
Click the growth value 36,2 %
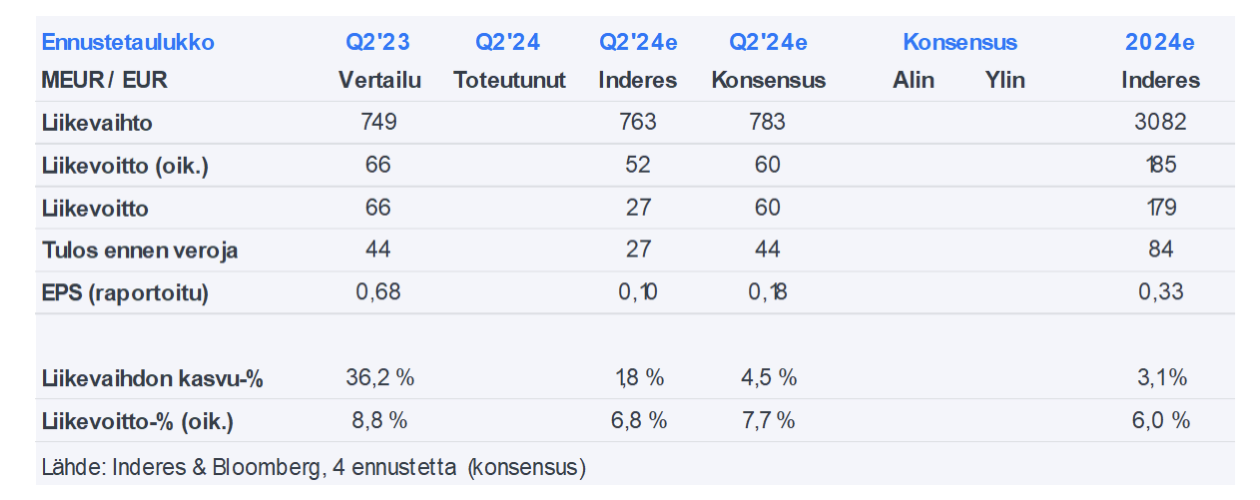(x=379, y=379)
